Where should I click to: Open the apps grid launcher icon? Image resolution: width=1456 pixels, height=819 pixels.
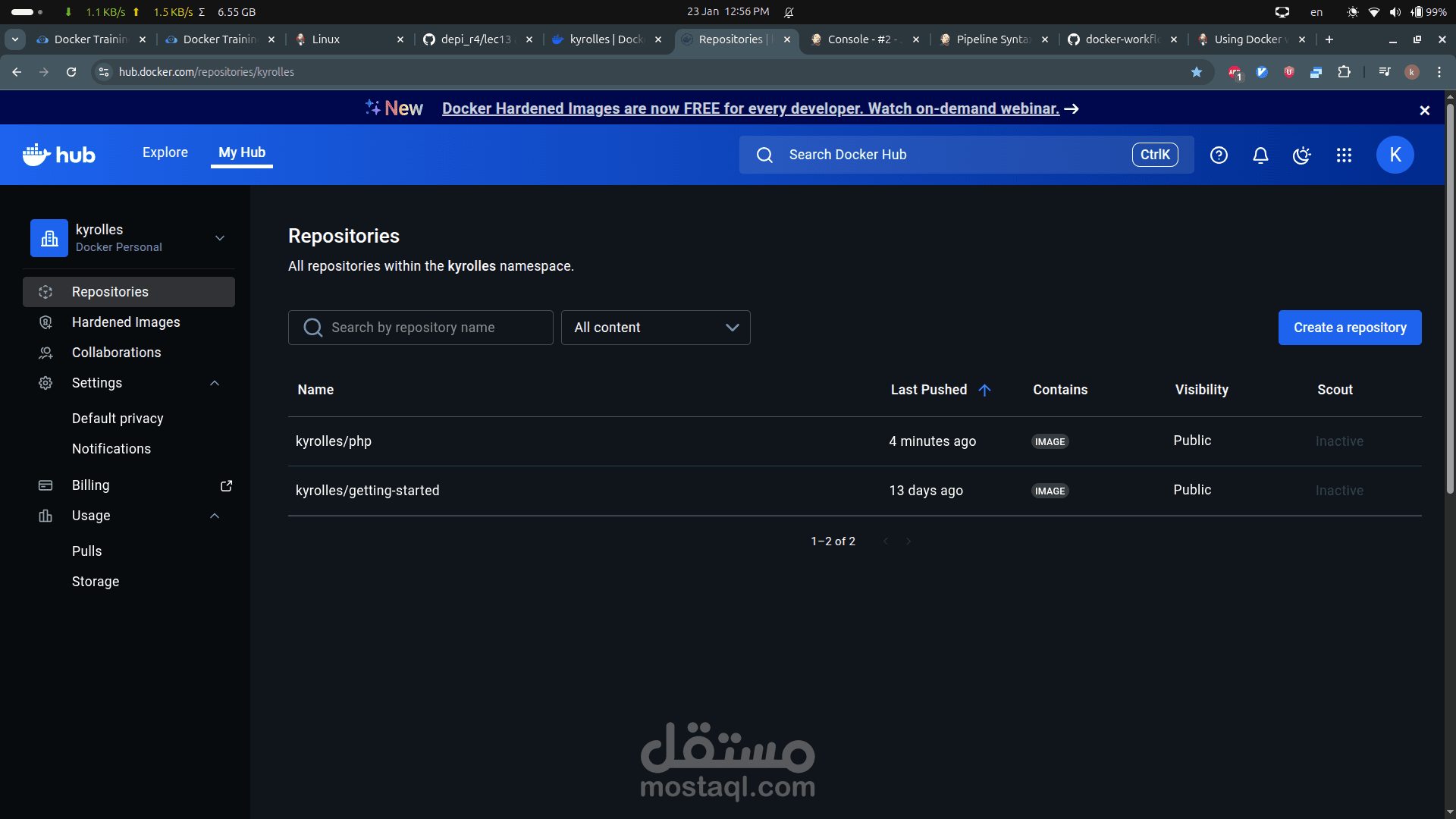(1344, 155)
